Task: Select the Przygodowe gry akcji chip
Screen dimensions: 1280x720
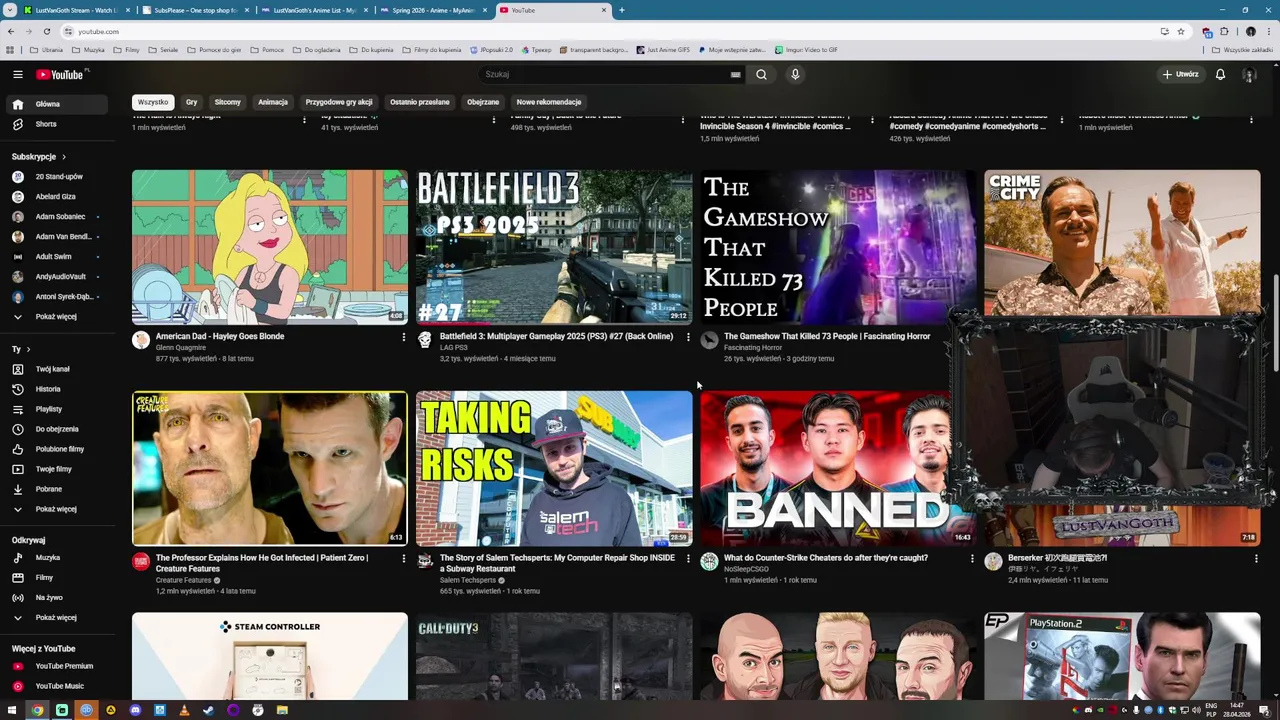Action: point(339,102)
